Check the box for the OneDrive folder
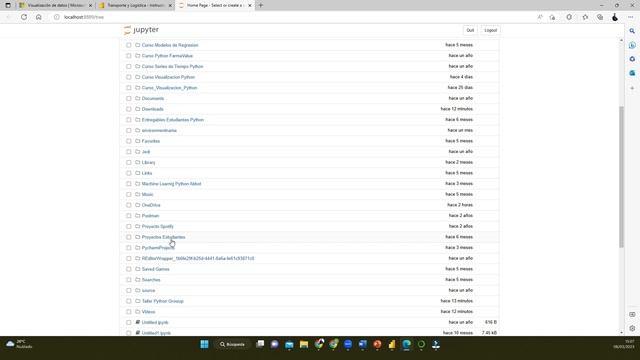Viewport: 640px width, 360px height. click(129, 205)
